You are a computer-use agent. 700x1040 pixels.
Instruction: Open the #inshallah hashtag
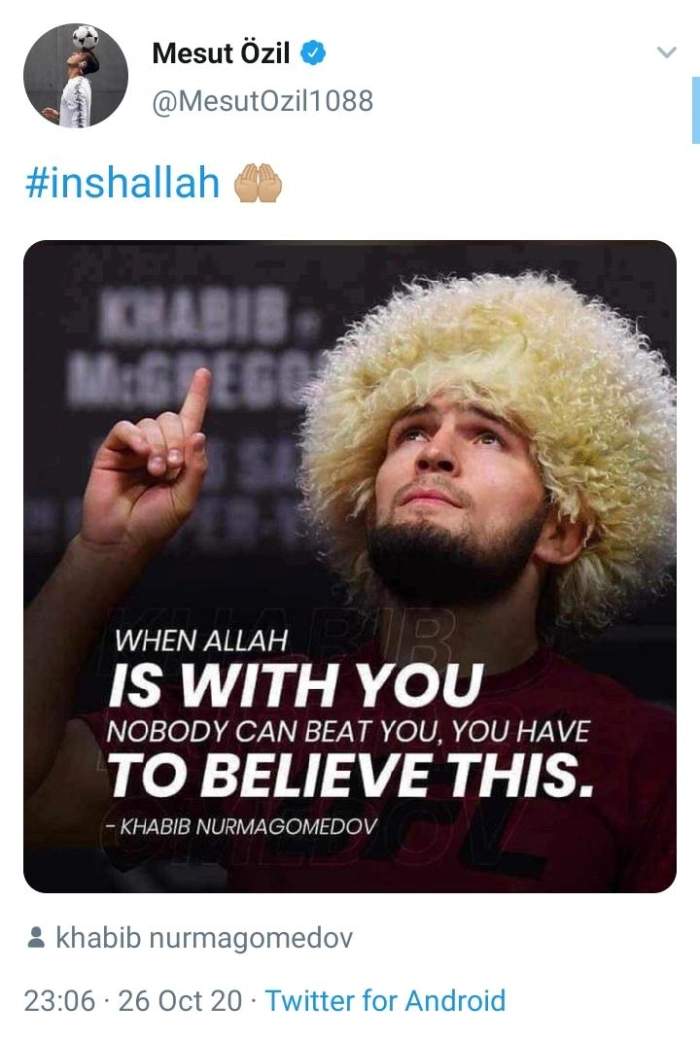tap(122, 182)
